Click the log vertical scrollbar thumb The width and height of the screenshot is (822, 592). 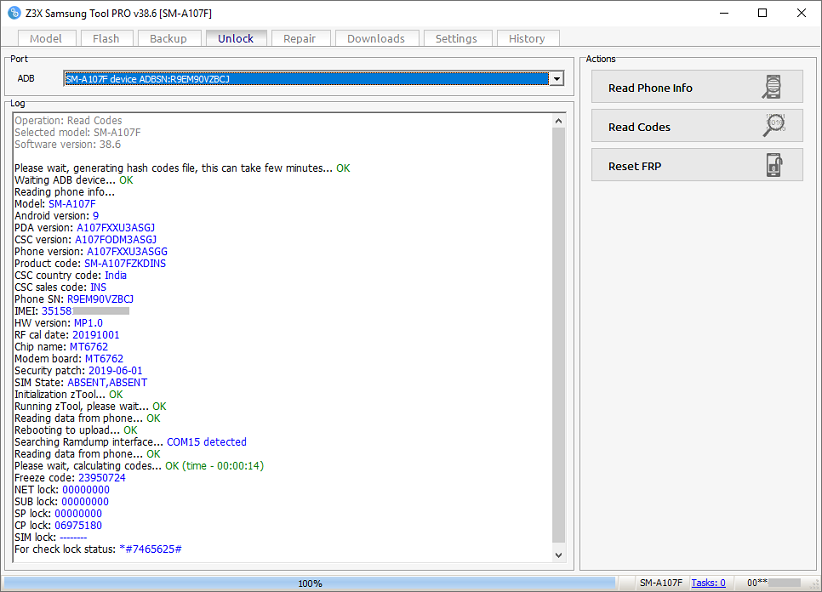[x=559, y=336]
